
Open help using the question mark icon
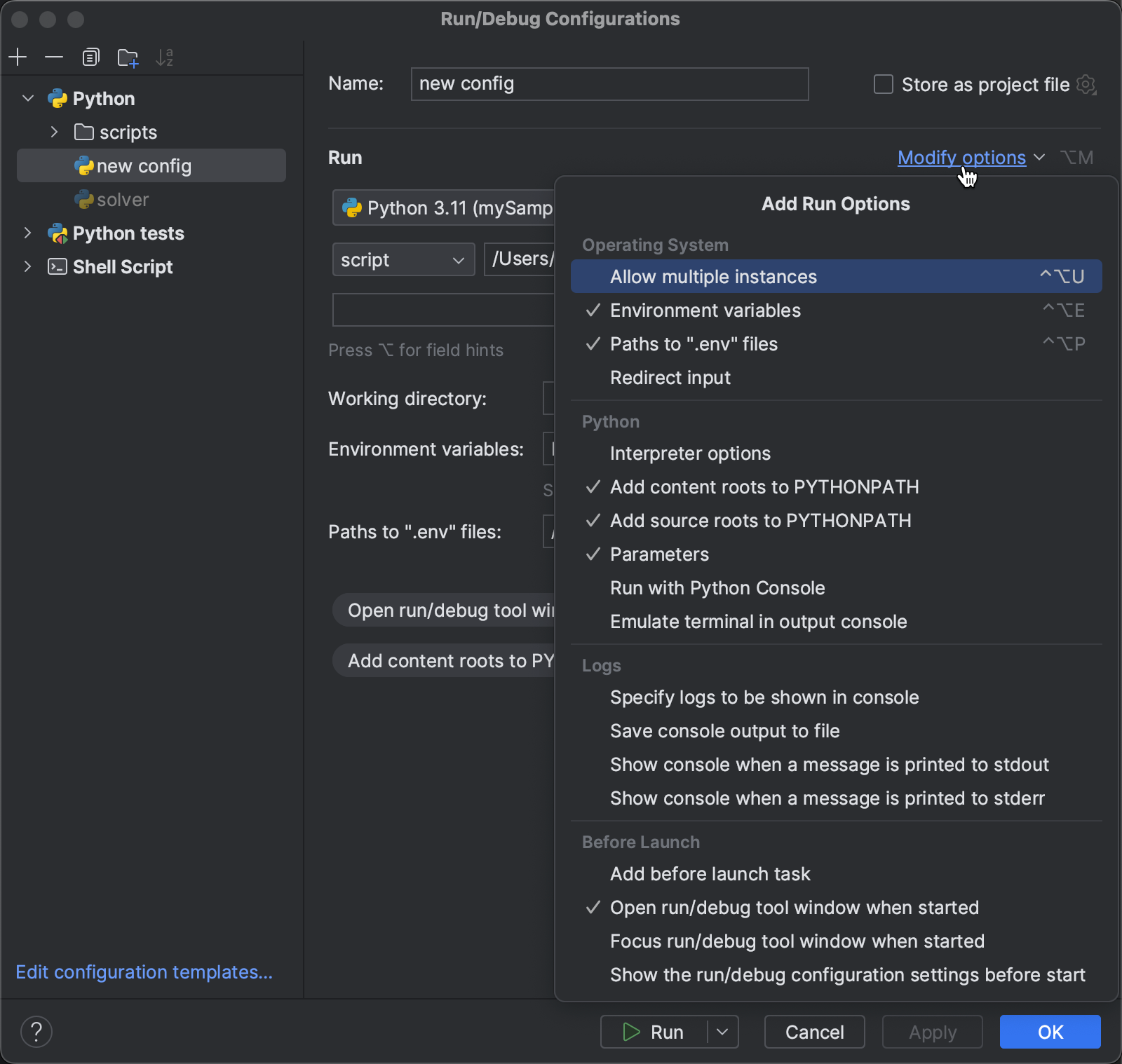36,1032
